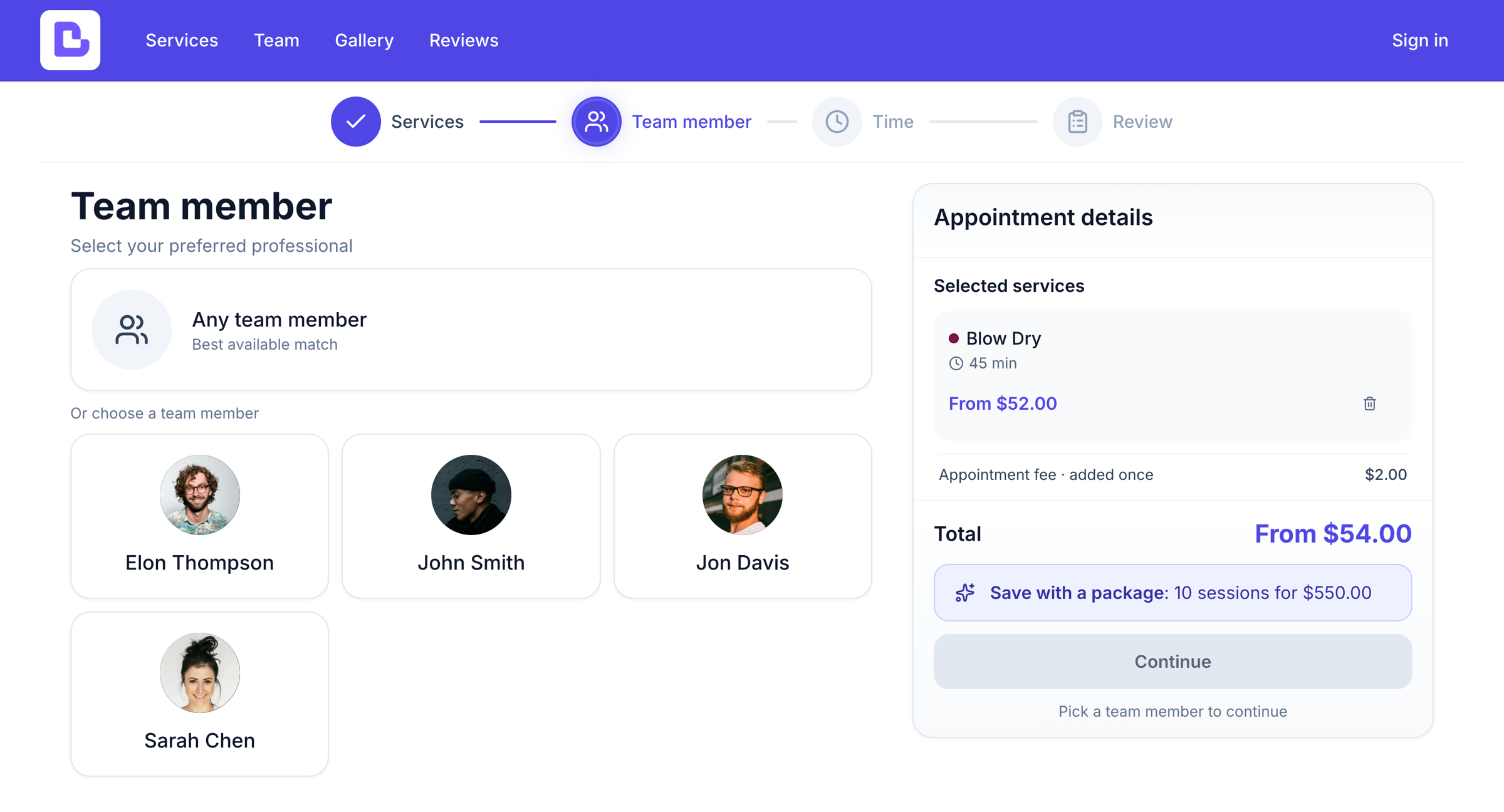1504x812 pixels.
Task: Click the app logo in the header
Action: click(70, 40)
